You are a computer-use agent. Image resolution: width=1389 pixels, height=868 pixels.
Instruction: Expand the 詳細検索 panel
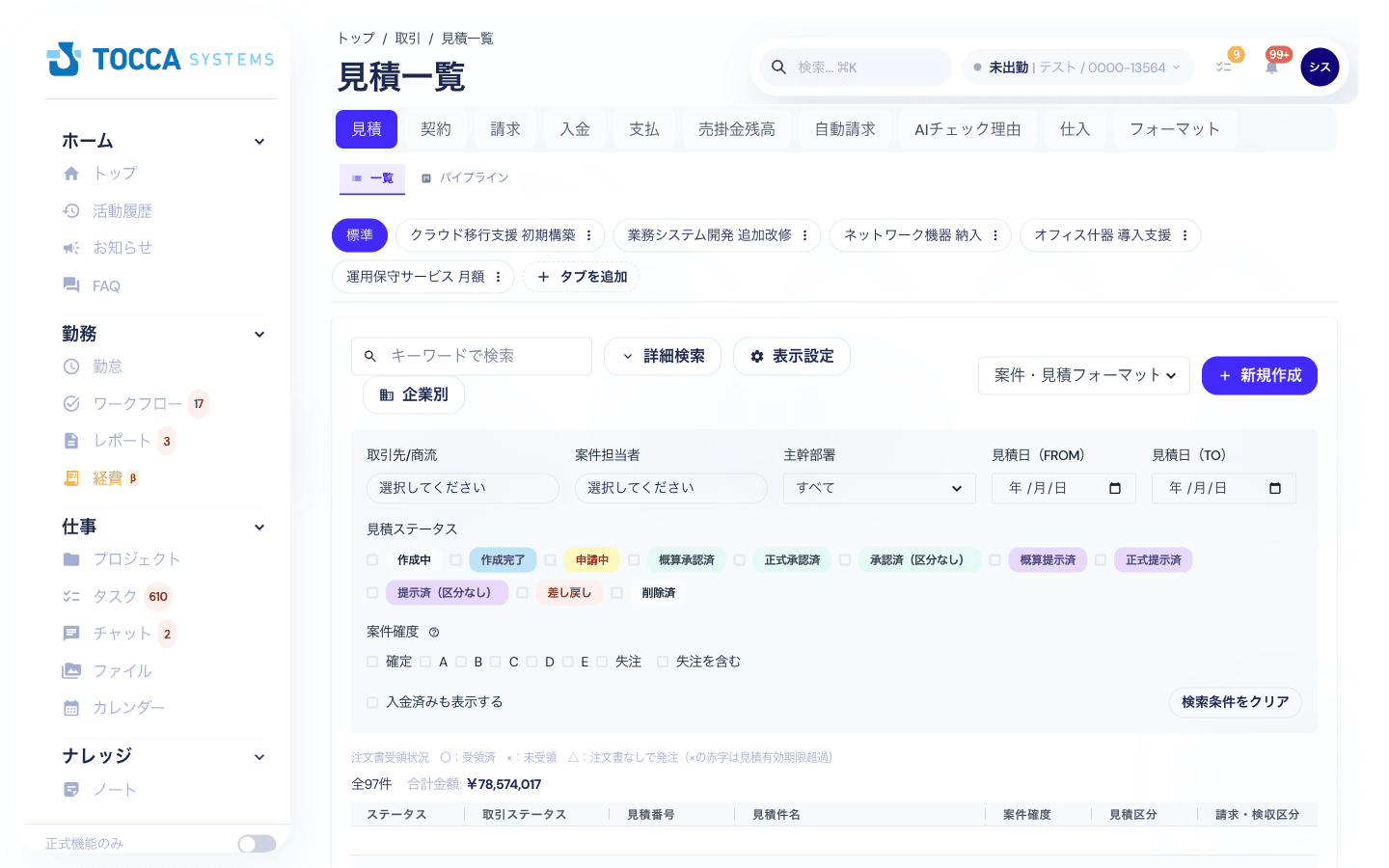(663, 356)
